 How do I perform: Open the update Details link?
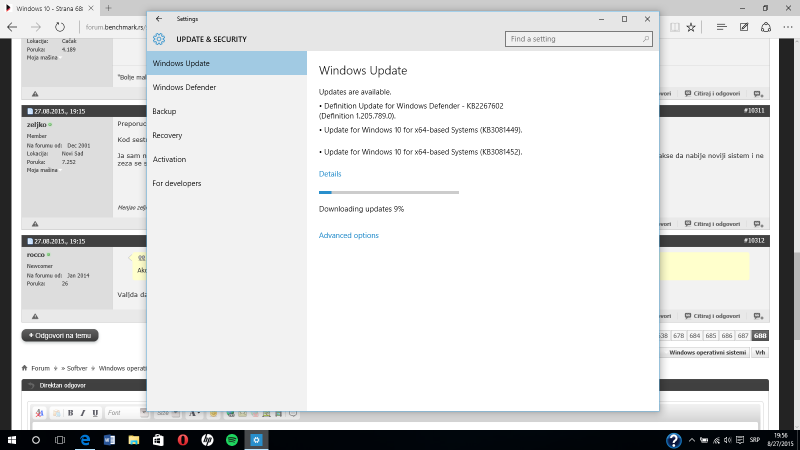[330, 174]
